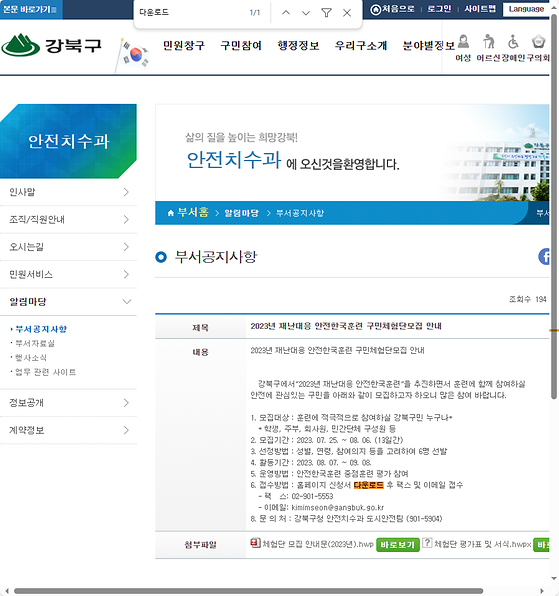
Task: Download 체험단 모집 안내문(2023년).hwp file
Action: pyautogui.click(x=318, y=544)
